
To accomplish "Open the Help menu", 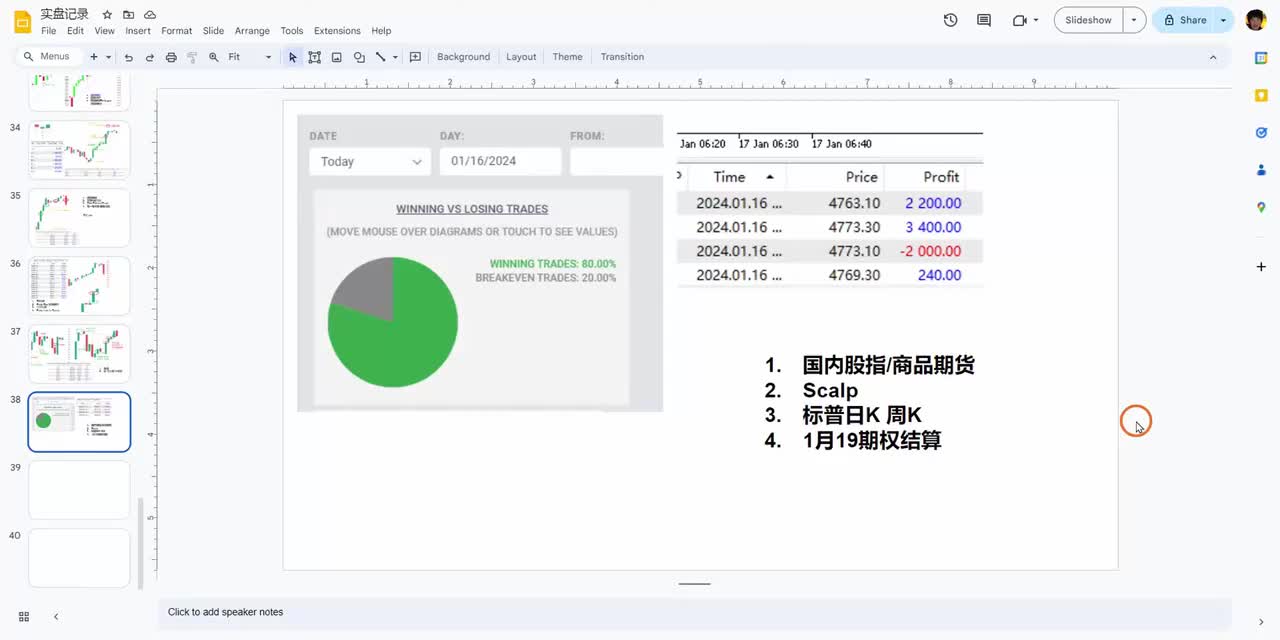I will pos(381,31).
